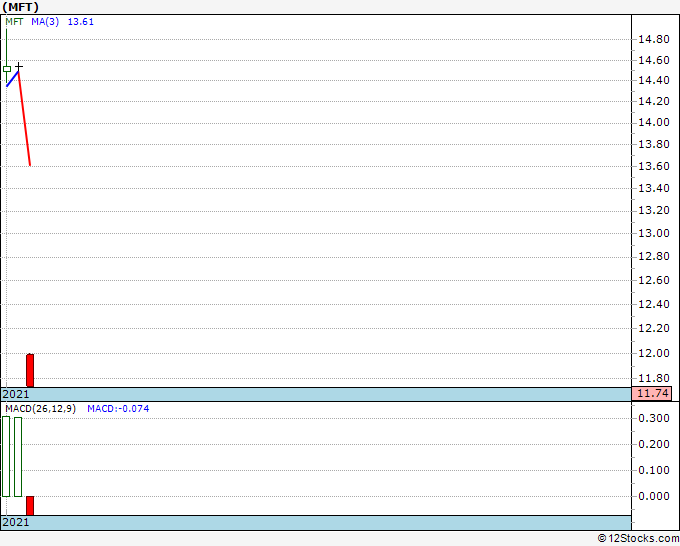Screen dimensions: 680x546
Task: Click the red descending moving average line
Action: pyautogui.click(x=24, y=118)
